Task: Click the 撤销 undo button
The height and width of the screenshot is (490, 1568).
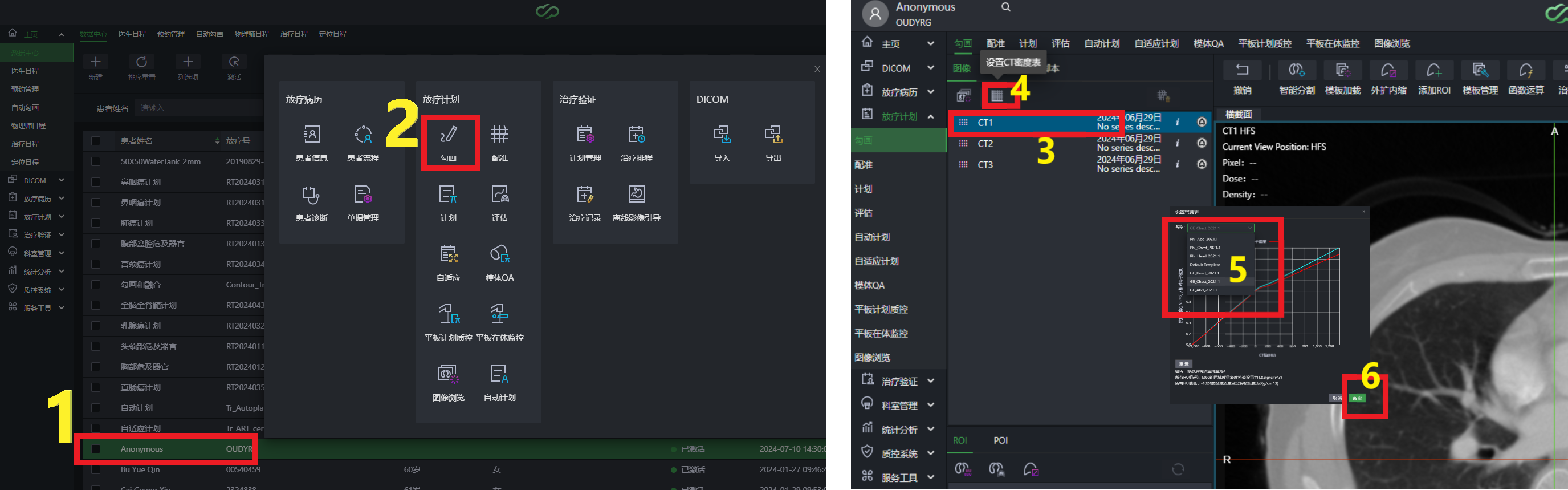Action: pos(1242,79)
